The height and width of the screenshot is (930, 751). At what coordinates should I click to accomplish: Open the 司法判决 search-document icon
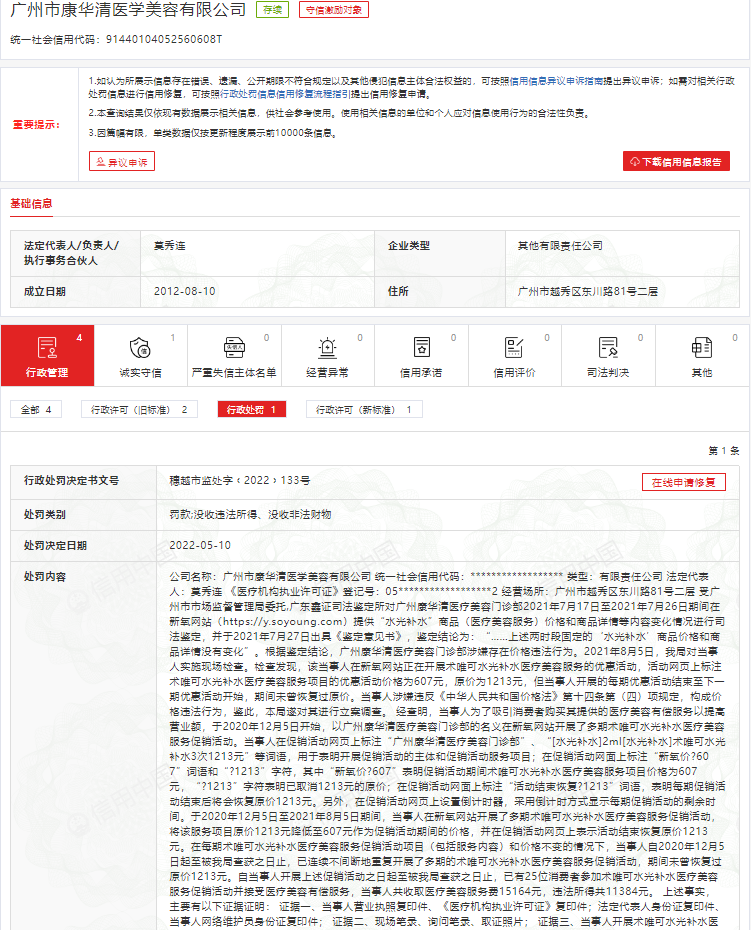608,356
